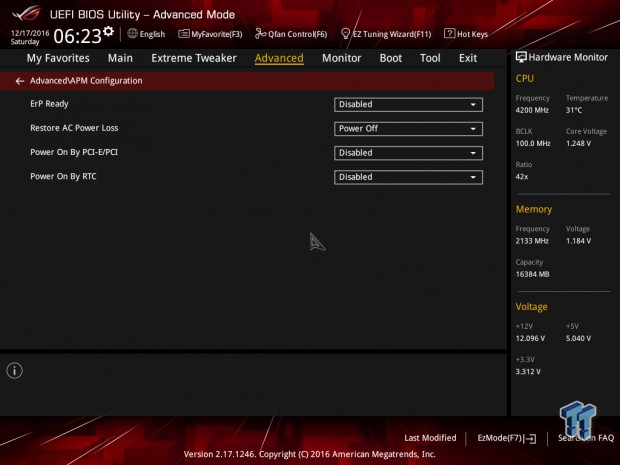Click Search on FAQ link

(x=586, y=438)
